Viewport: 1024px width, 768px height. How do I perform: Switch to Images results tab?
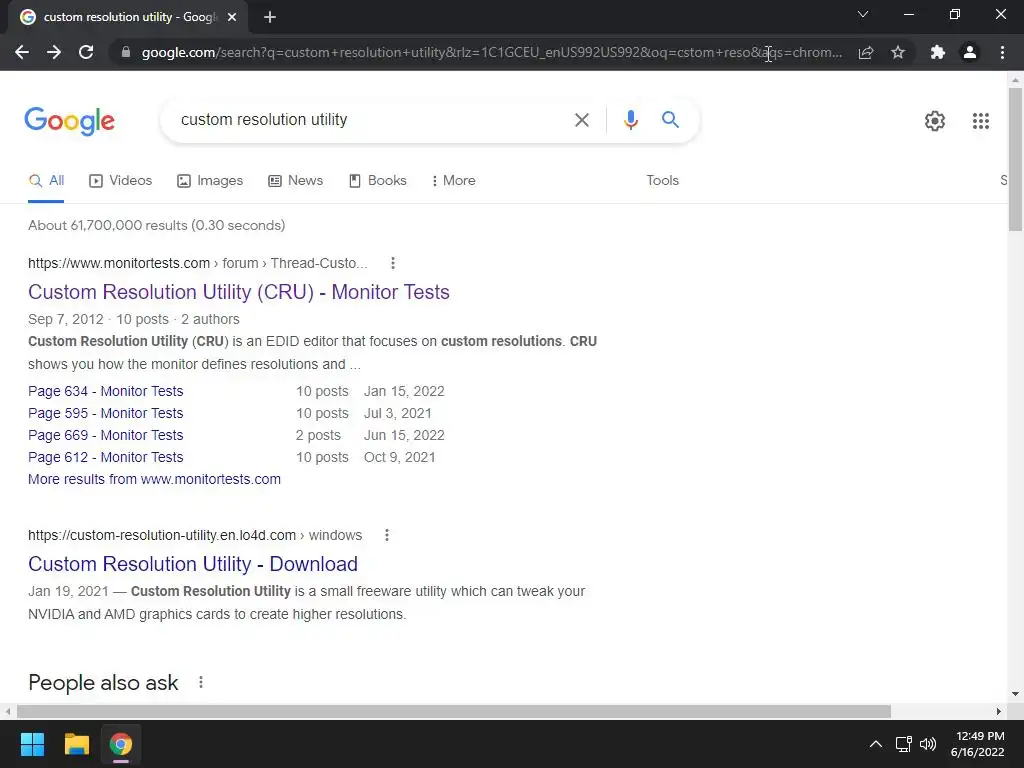click(210, 181)
